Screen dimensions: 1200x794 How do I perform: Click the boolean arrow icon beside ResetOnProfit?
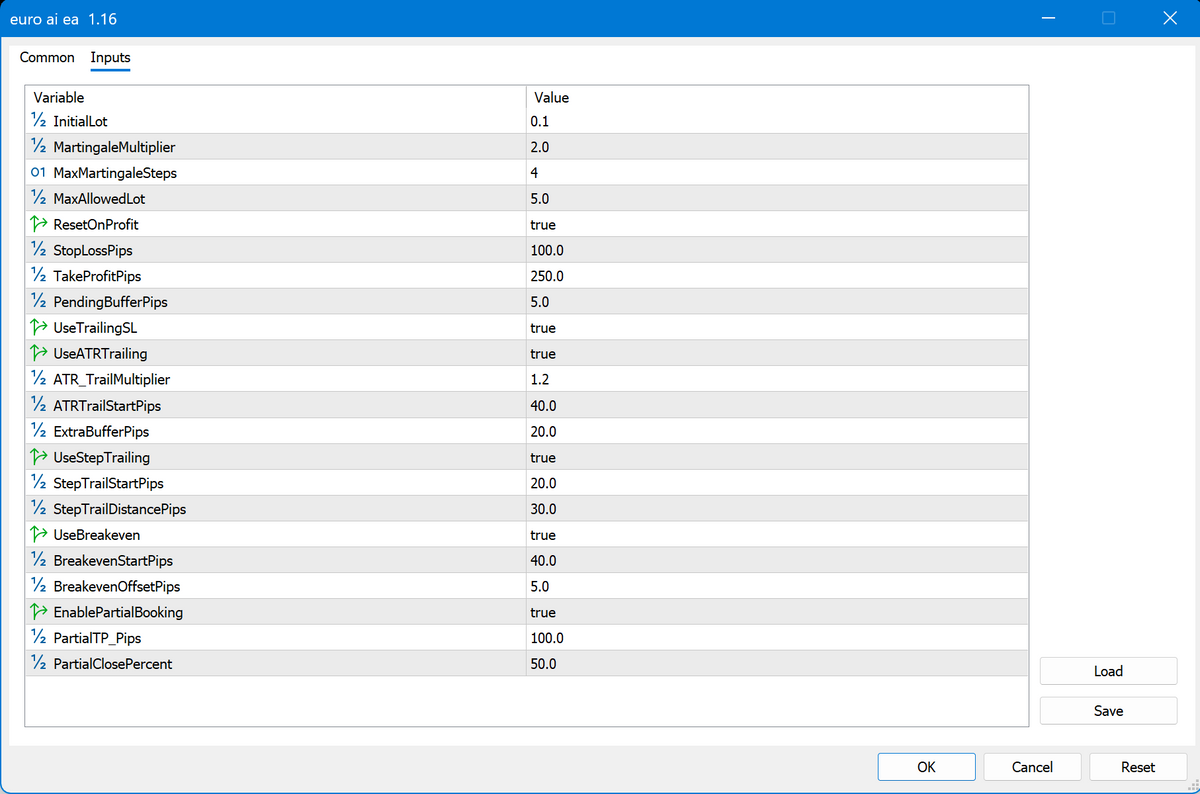pos(38,224)
